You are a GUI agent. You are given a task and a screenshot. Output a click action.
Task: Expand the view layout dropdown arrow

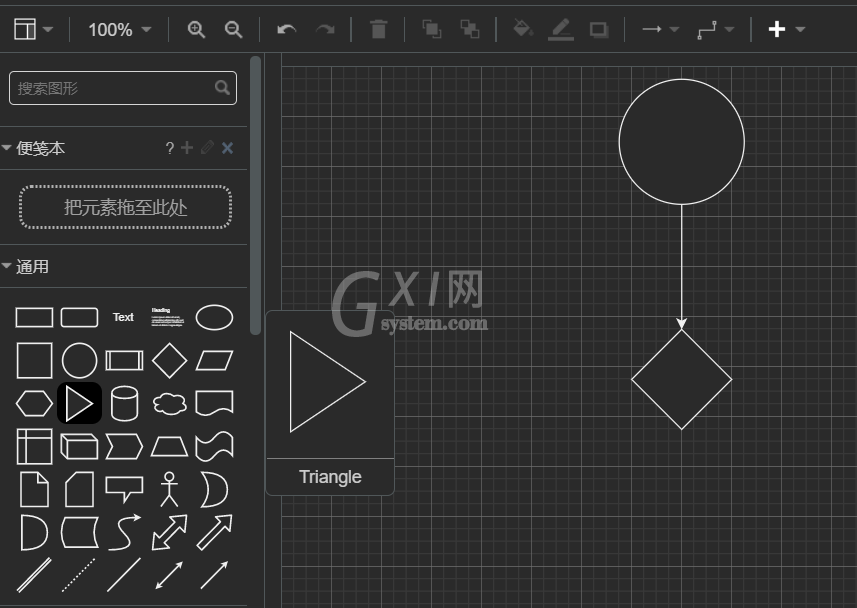48,30
